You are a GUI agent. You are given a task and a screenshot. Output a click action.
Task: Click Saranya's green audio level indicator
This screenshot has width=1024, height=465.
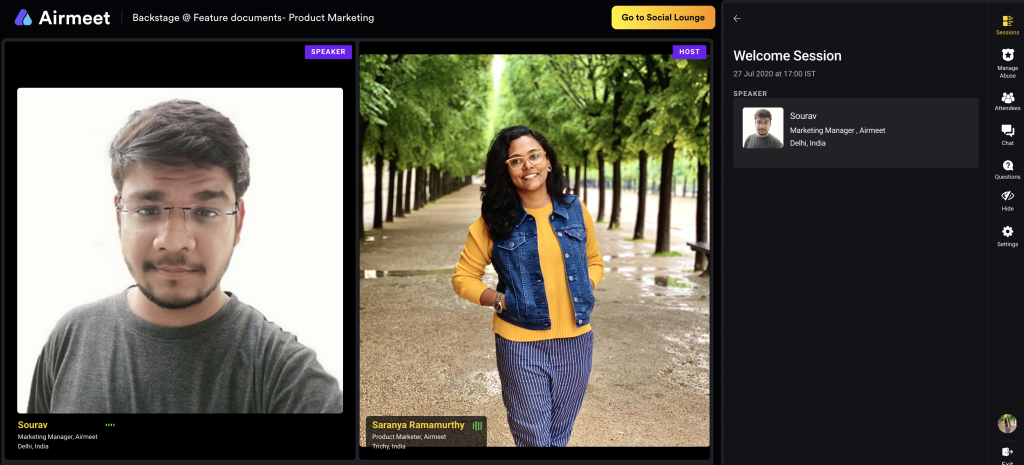477,425
